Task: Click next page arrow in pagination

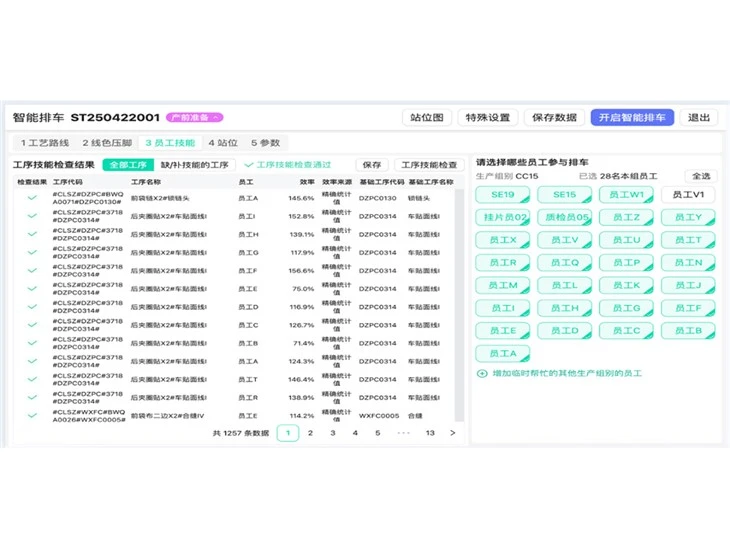Action: [x=453, y=433]
